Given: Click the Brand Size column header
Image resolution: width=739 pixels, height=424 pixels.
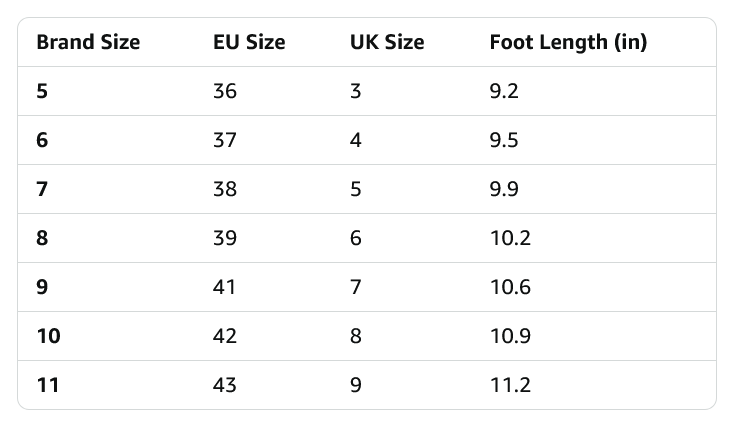Looking at the screenshot, I should point(88,42).
